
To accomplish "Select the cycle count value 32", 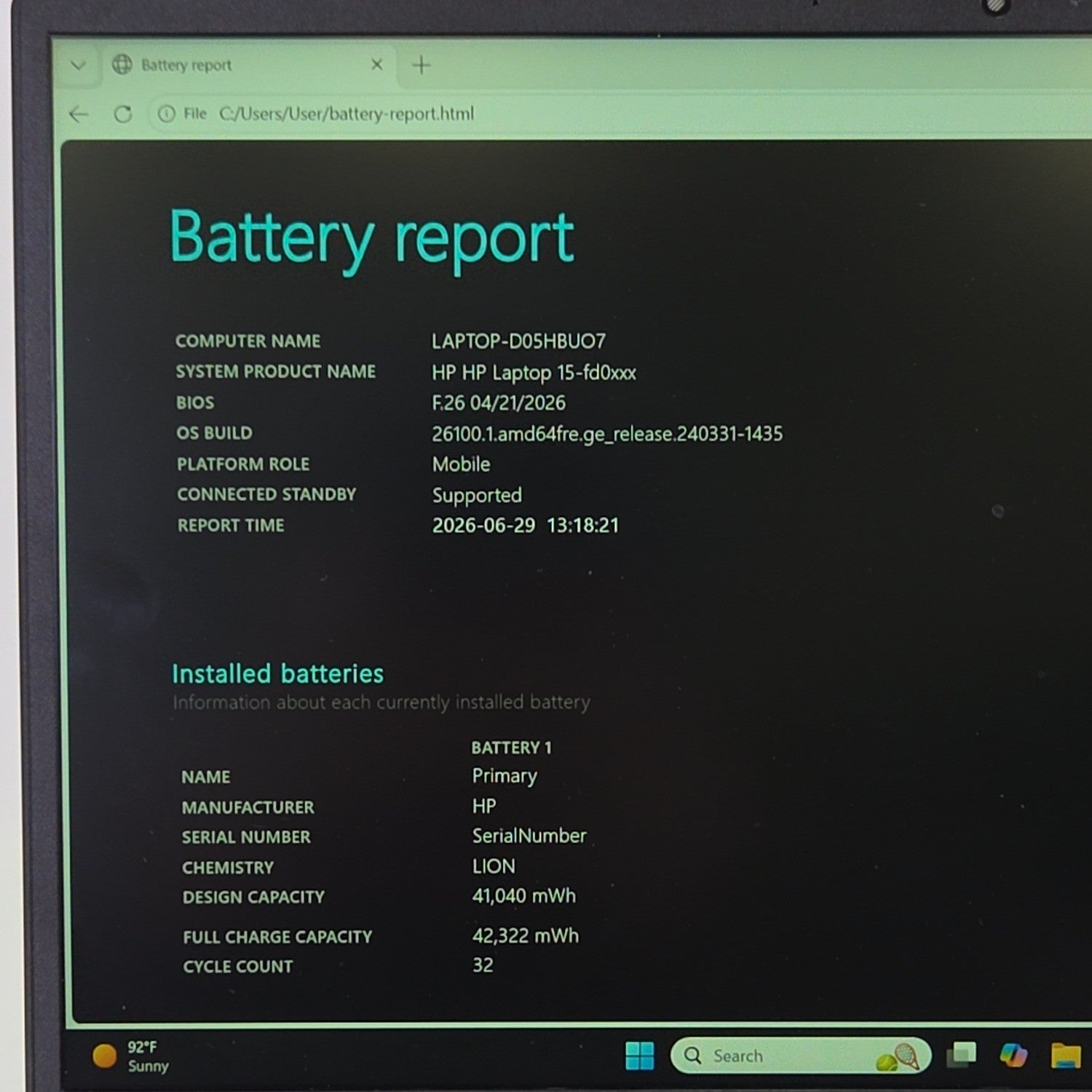I will tap(483, 965).
